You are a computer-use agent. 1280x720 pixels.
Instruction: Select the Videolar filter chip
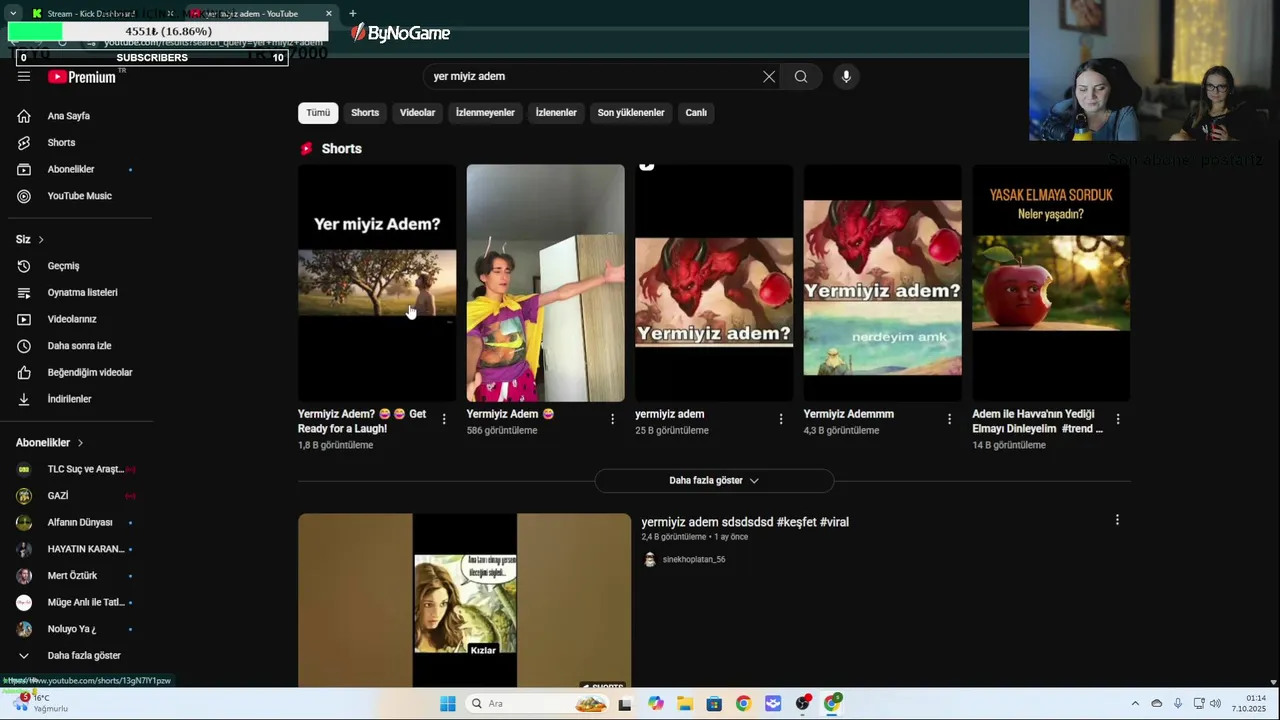click(418, 113)
